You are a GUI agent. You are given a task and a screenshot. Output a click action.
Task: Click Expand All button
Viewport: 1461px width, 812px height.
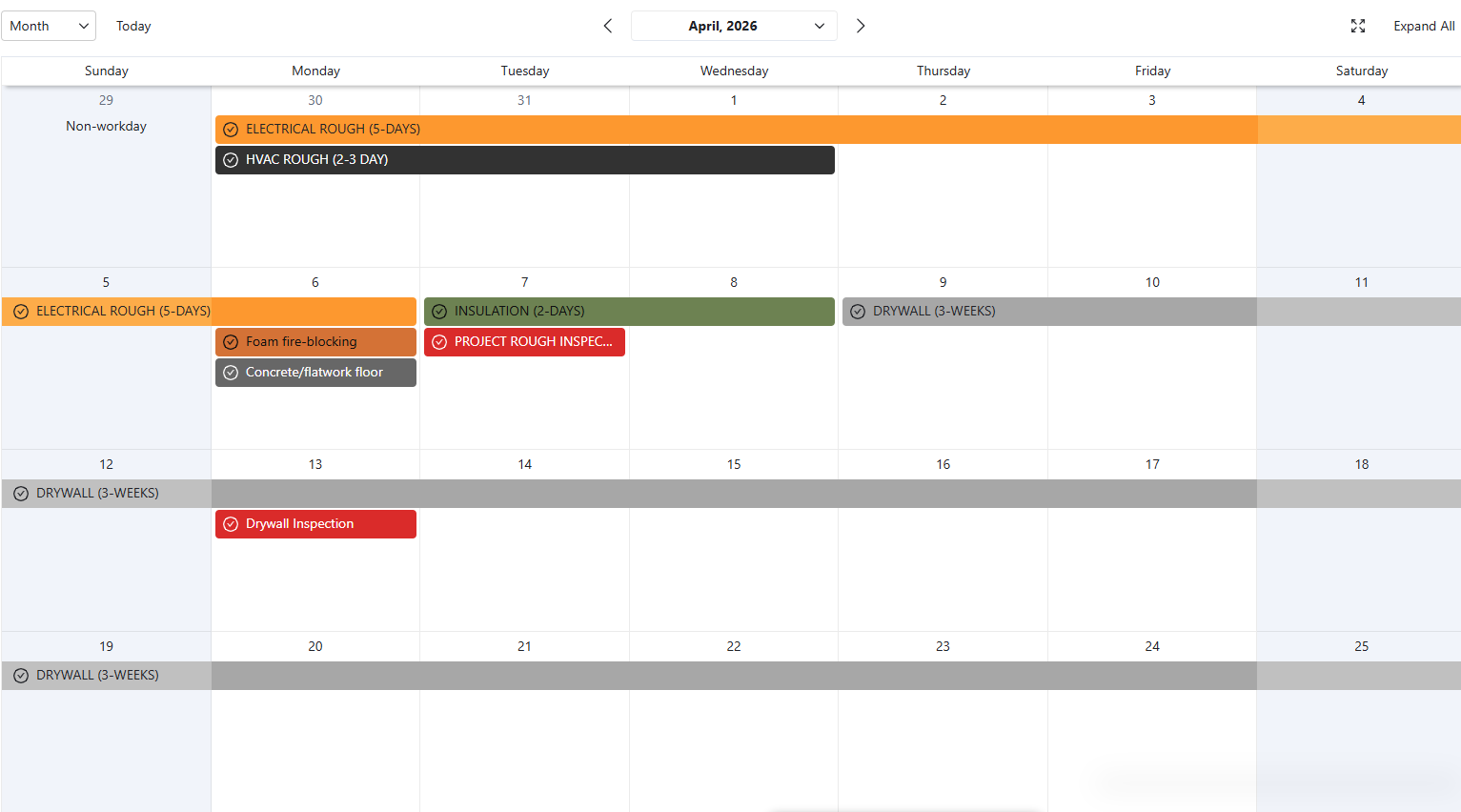(x=1424, y=26)
